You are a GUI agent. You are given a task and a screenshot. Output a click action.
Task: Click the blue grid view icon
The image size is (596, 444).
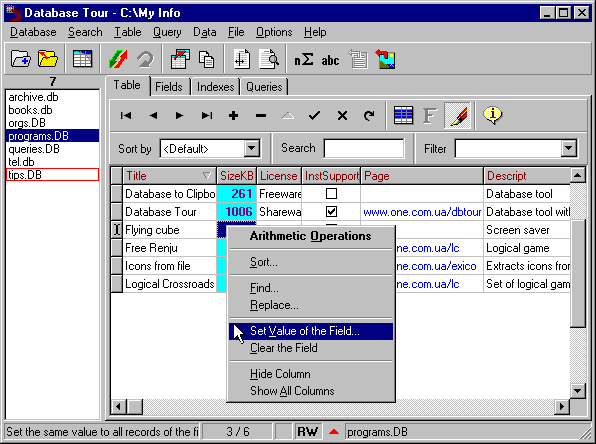pos(403,115)
